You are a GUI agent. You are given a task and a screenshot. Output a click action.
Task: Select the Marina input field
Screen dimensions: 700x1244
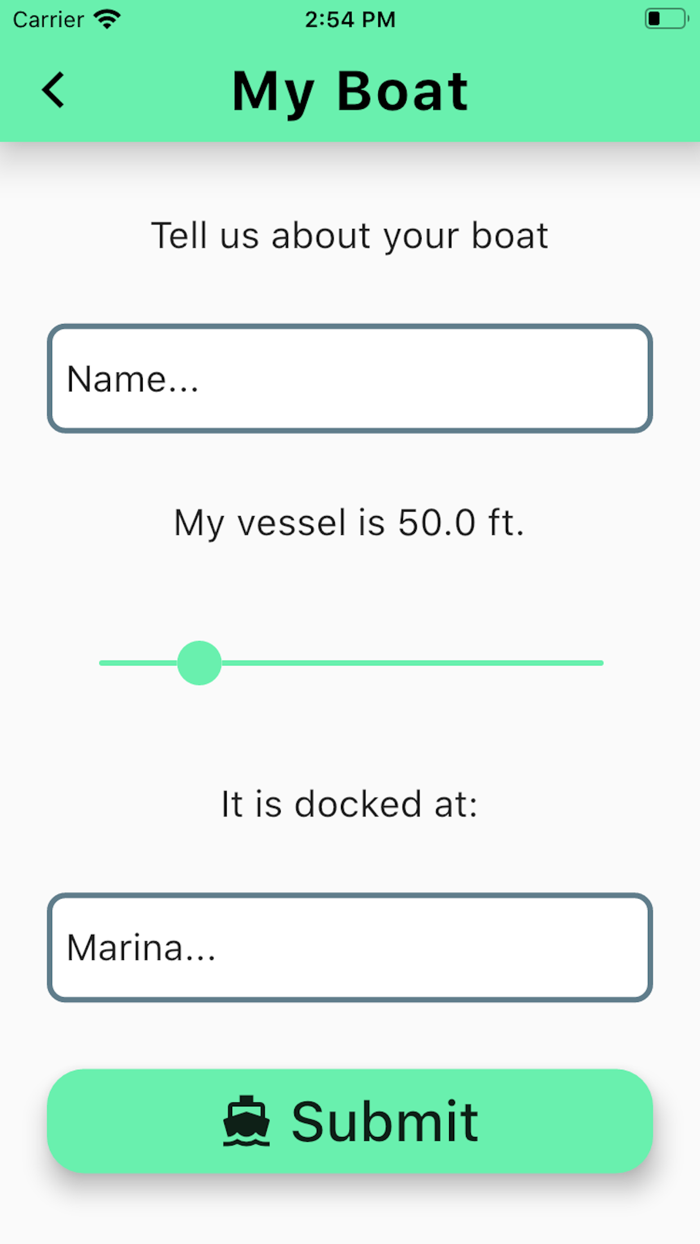[350, 947]
